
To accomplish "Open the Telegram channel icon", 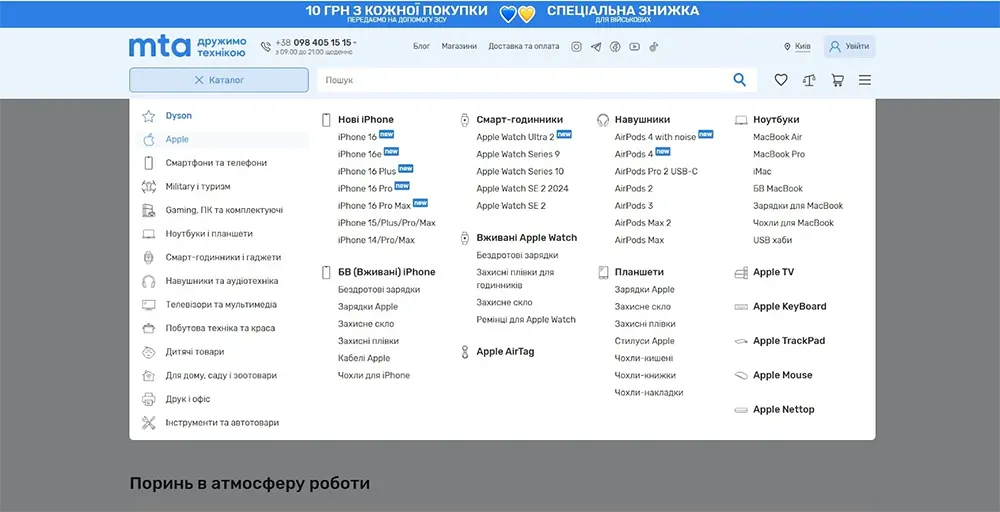I will tap(596, 47).
